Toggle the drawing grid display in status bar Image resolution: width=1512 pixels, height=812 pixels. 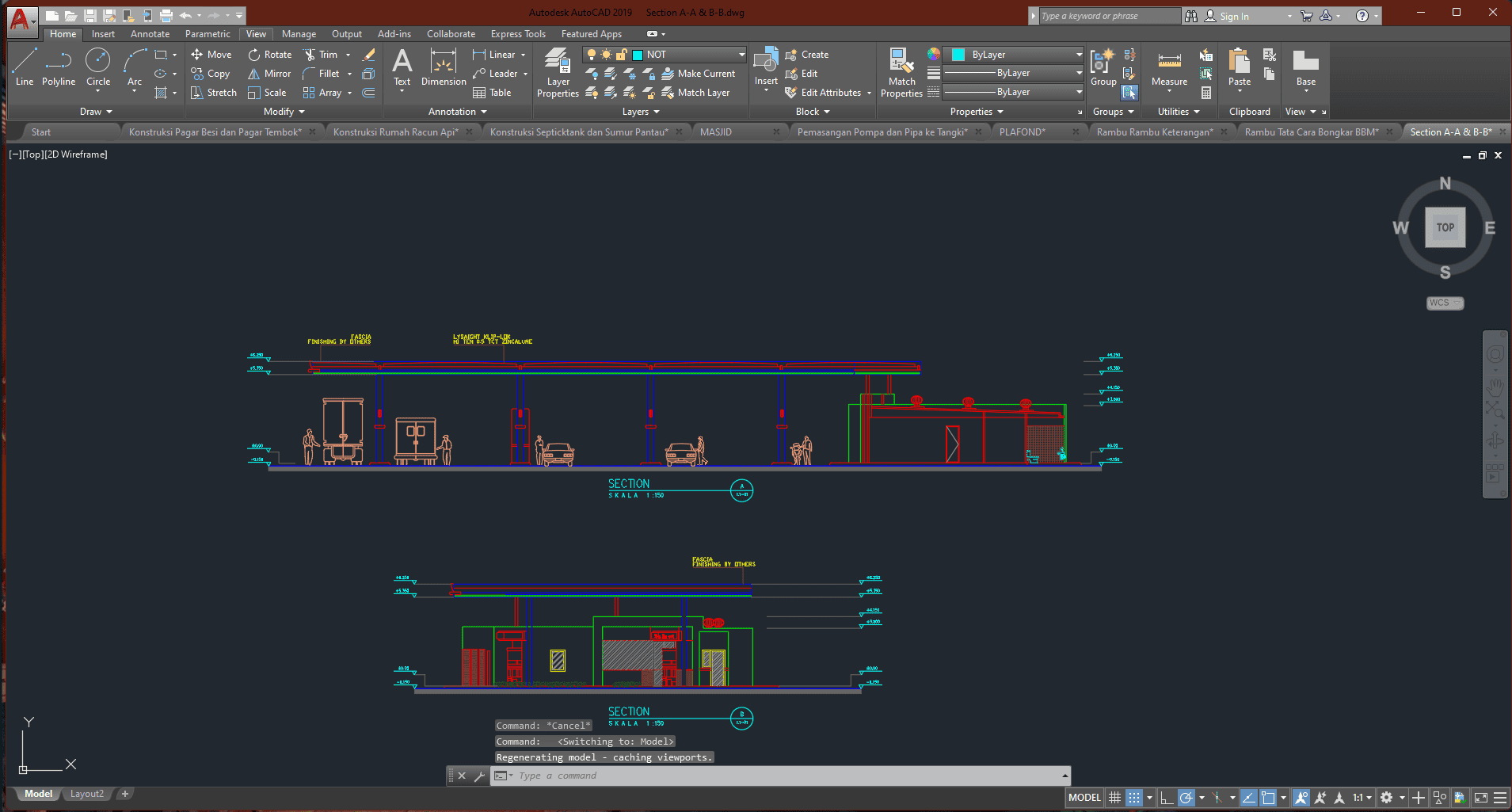pyautogui.click(x=1114, y=798)
